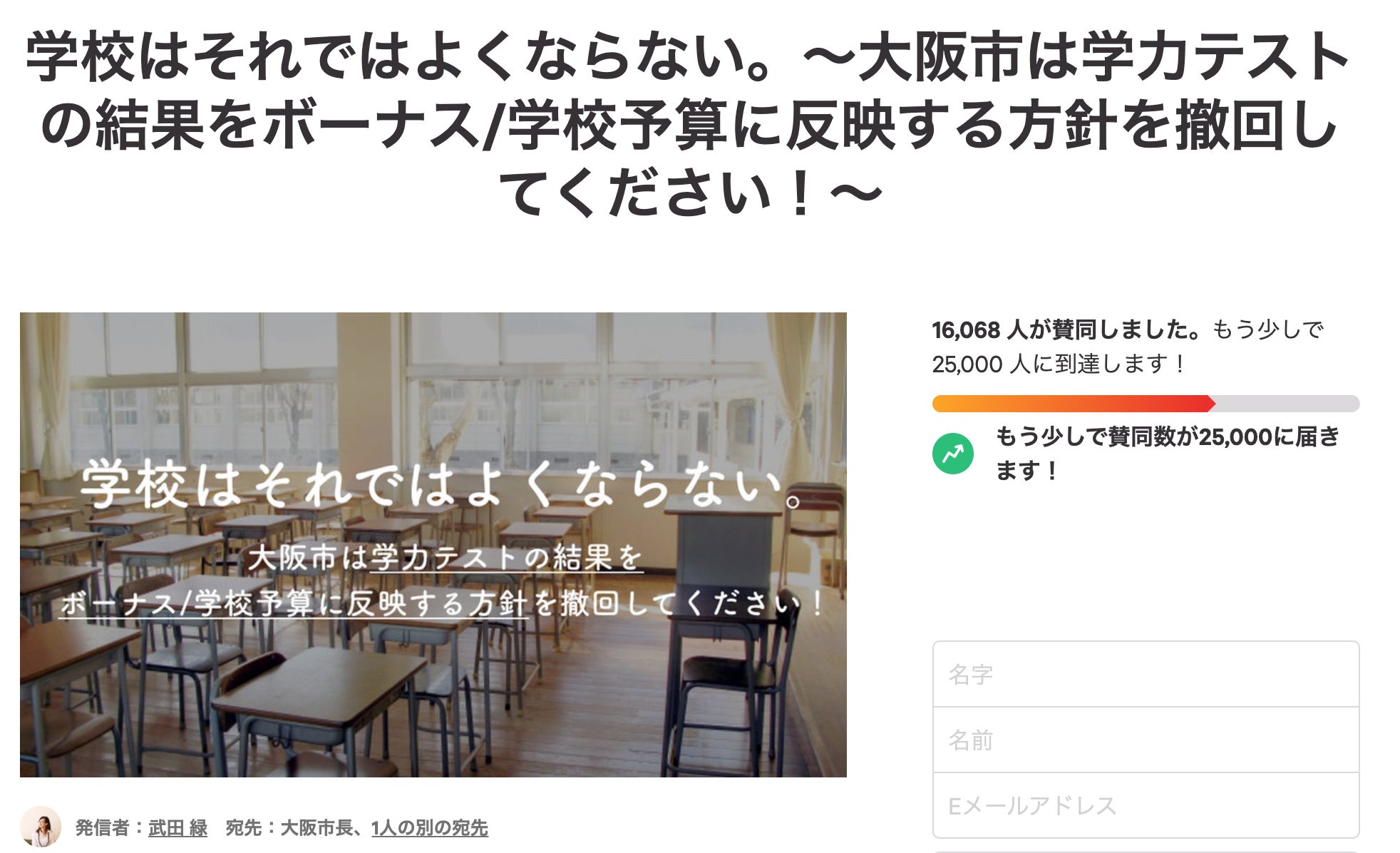Click the gray unfilled end of progress bar
This screenshot has height=853, width=1400.
[x=1287, y=404]
